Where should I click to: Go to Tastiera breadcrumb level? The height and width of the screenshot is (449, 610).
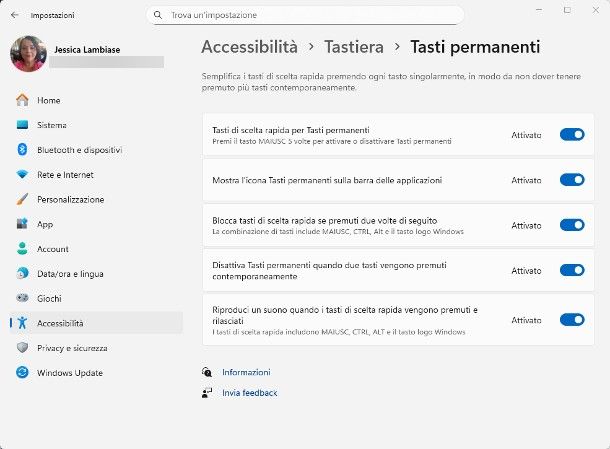coord(354,47)
